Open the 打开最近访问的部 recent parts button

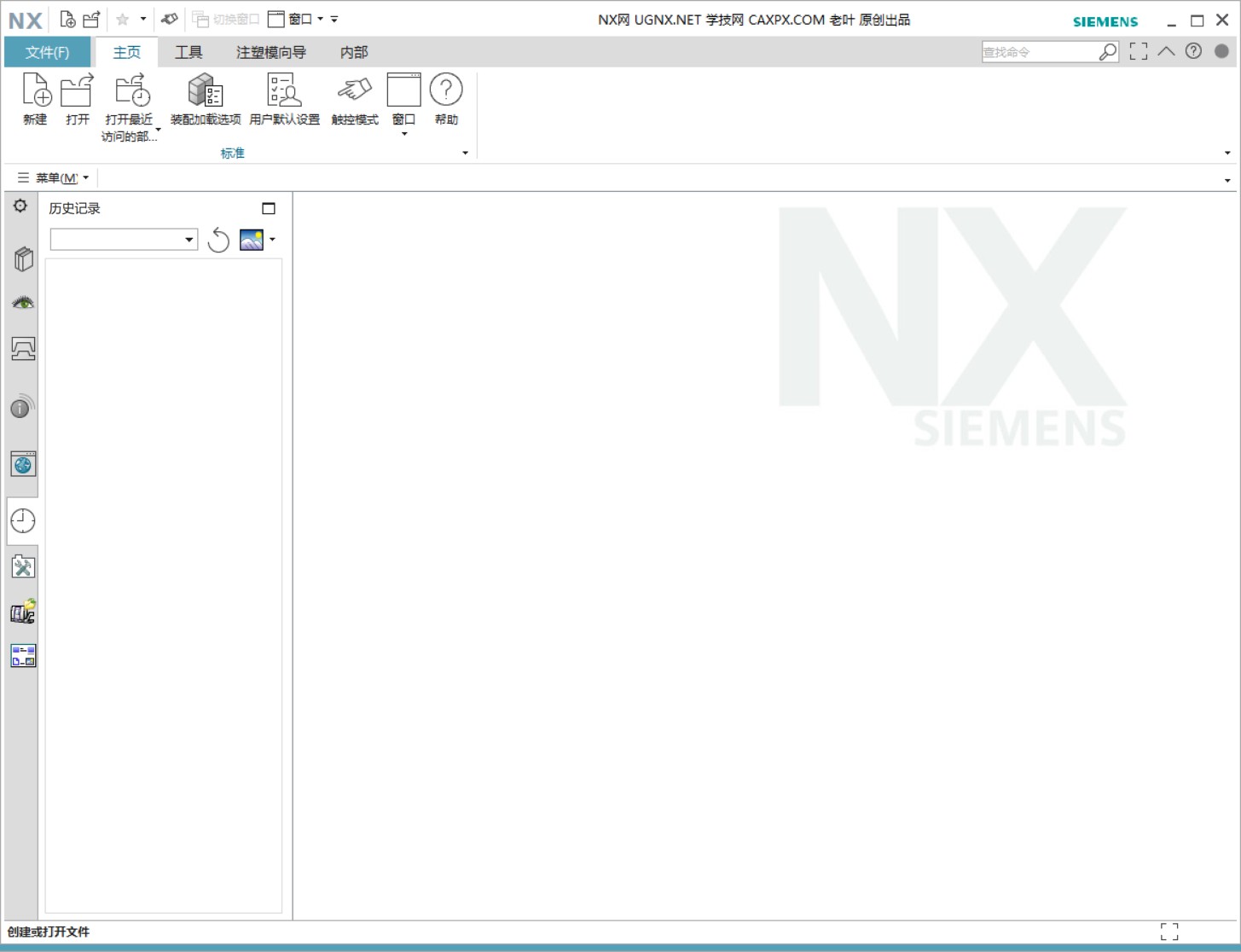130,106
